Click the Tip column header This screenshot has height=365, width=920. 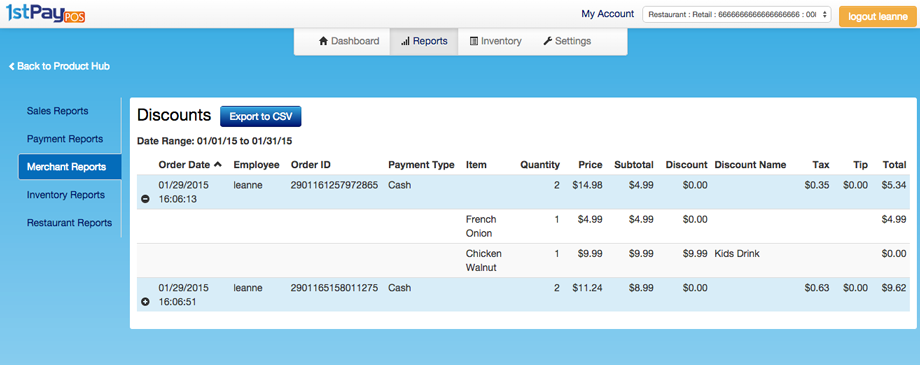[x=860, y=165]
